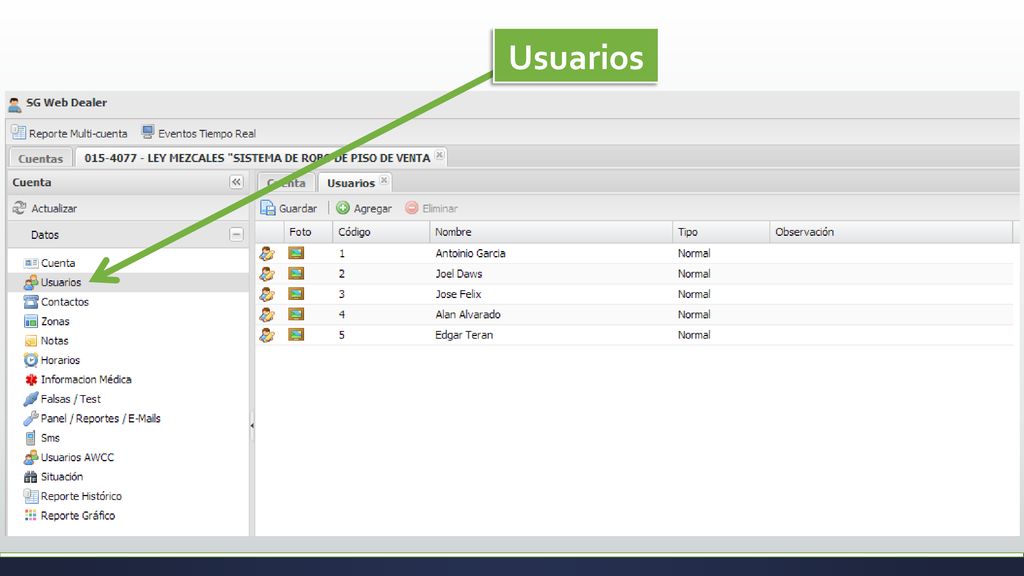Image resolution: width=1024 pixels, height=576 pixels.
Task: Click the user icon for Jose Felix
Action: tap(266, 294)
